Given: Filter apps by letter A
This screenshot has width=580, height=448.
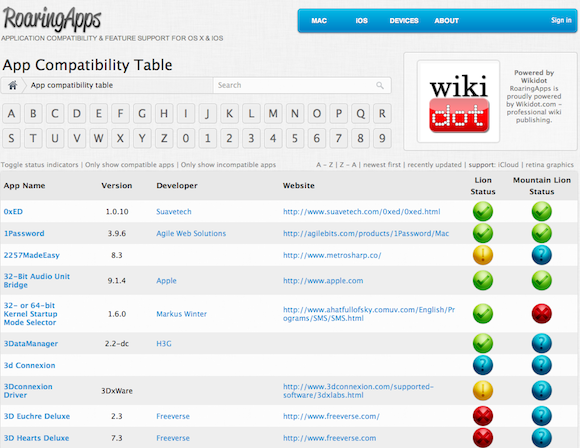Looking at the screenshot, I should 11,113.
